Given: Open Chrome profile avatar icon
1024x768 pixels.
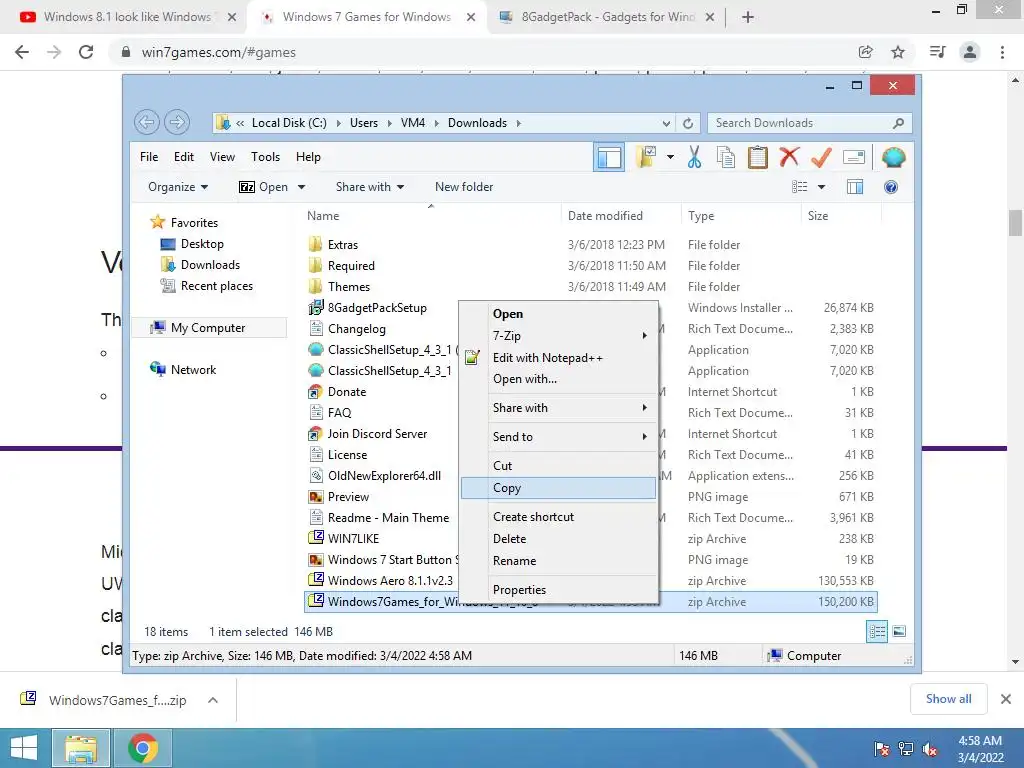Looking at the screenshot, I should 970,52.
